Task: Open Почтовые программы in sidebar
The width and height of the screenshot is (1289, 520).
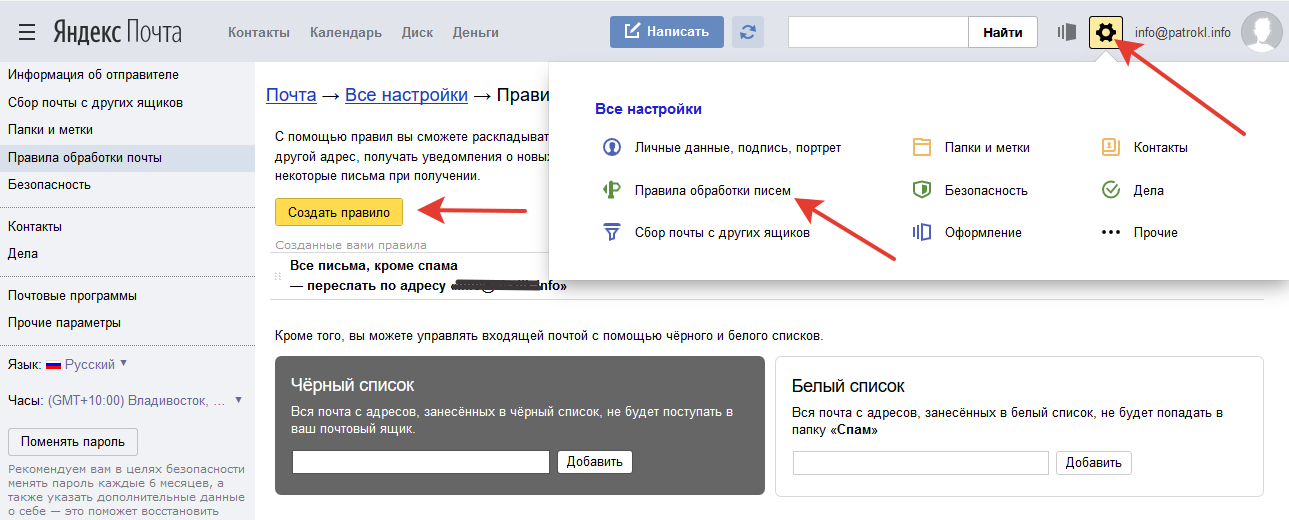Action: 72,296
